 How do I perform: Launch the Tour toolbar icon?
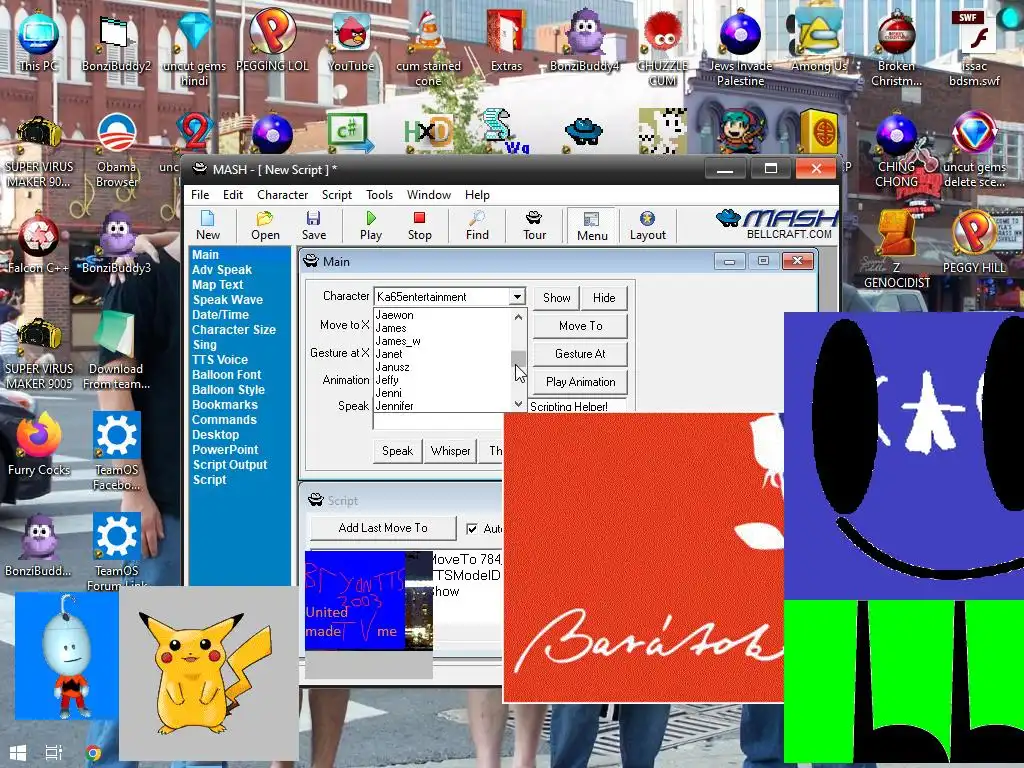point(534,225)
